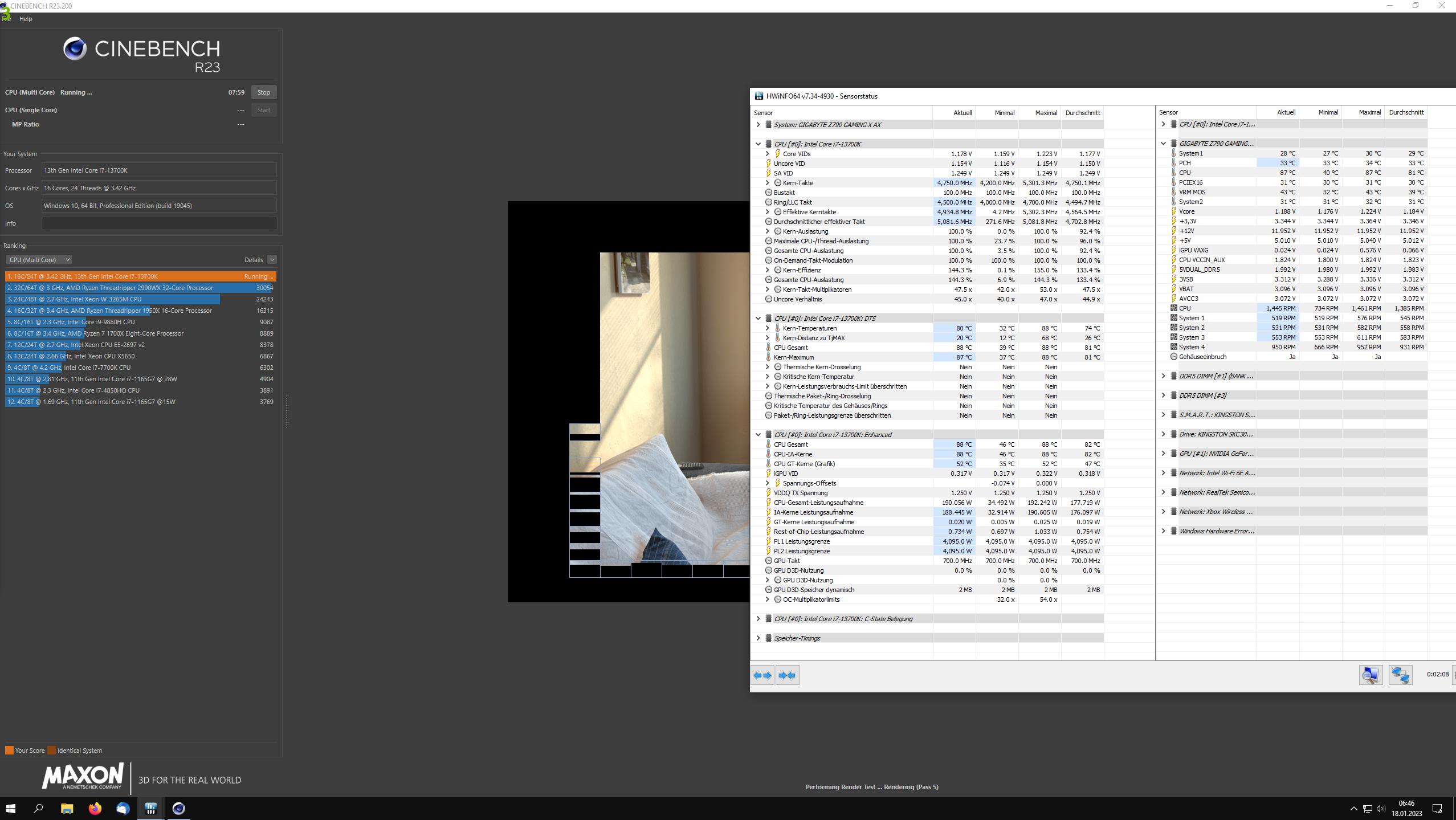Viewport: 1456px width, 820px height.
Task: Click the volume speaker icon in system tray
Action: 1380,809
